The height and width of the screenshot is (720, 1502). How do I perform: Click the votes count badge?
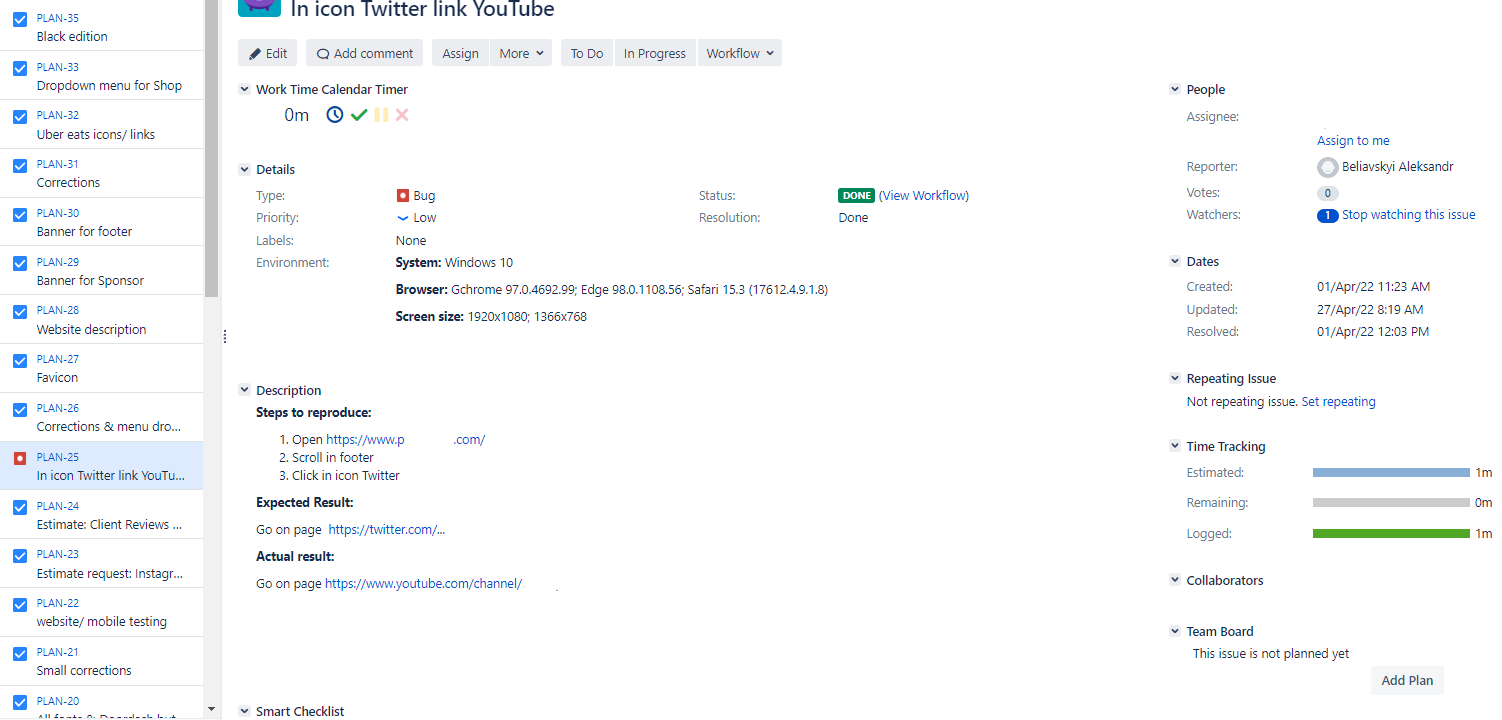(1327, 194)
